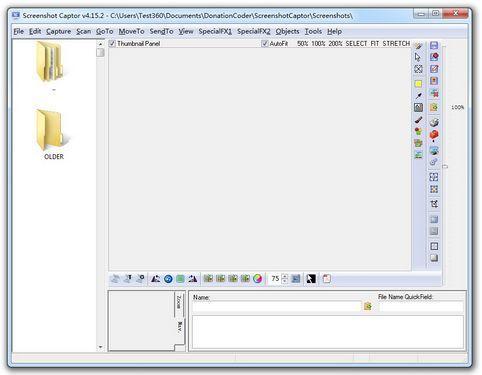Open the Objects menu
The width and height of the screenshot is (482, 375).
(x=287, y=31)
